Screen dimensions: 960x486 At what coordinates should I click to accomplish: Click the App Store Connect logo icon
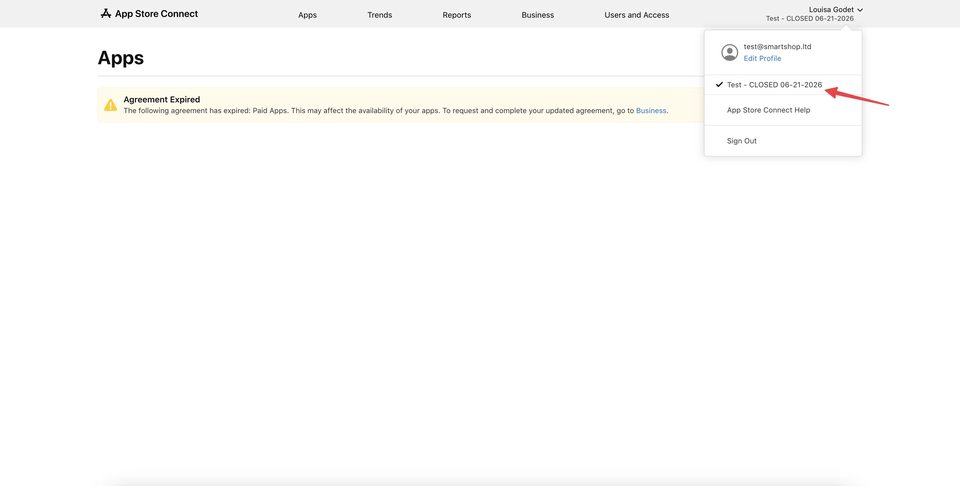click(x=106, y=13)
